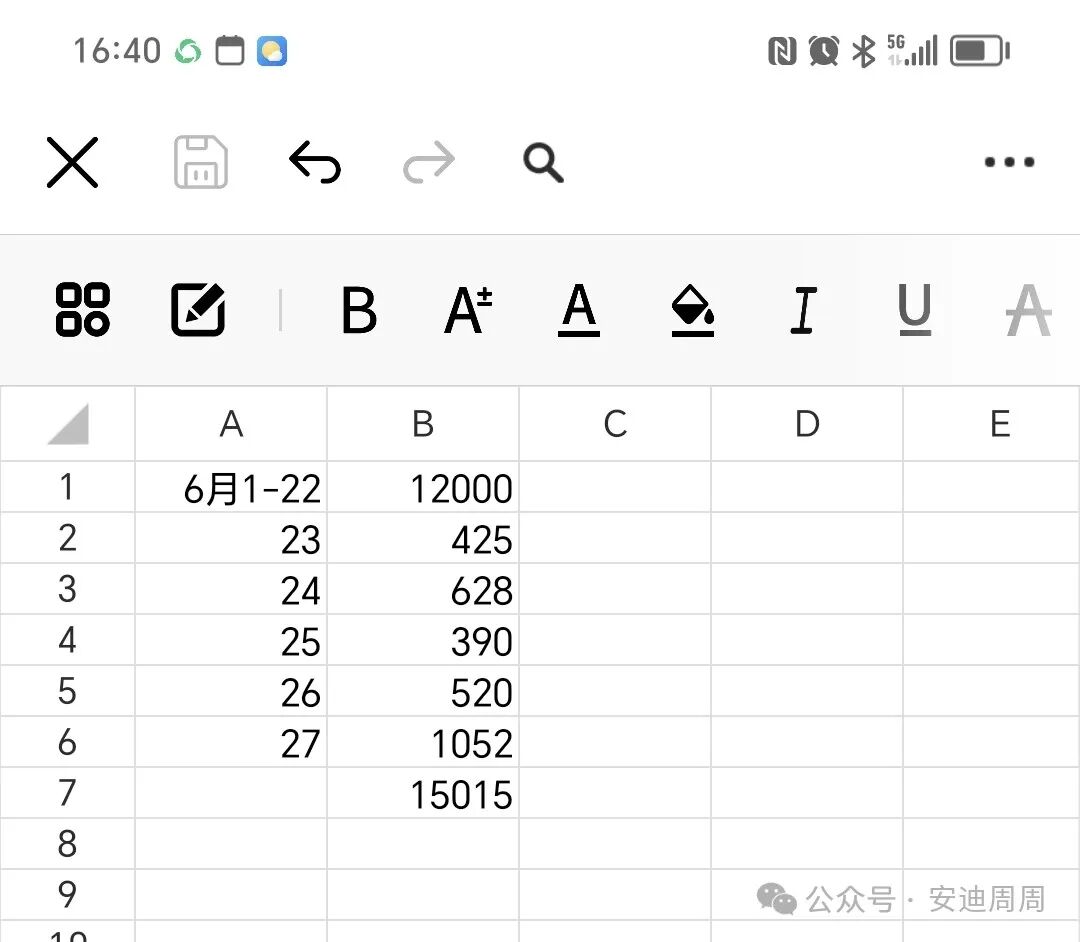Select column C header
Screen dimensions: 1080x942
tap(615, 424)
